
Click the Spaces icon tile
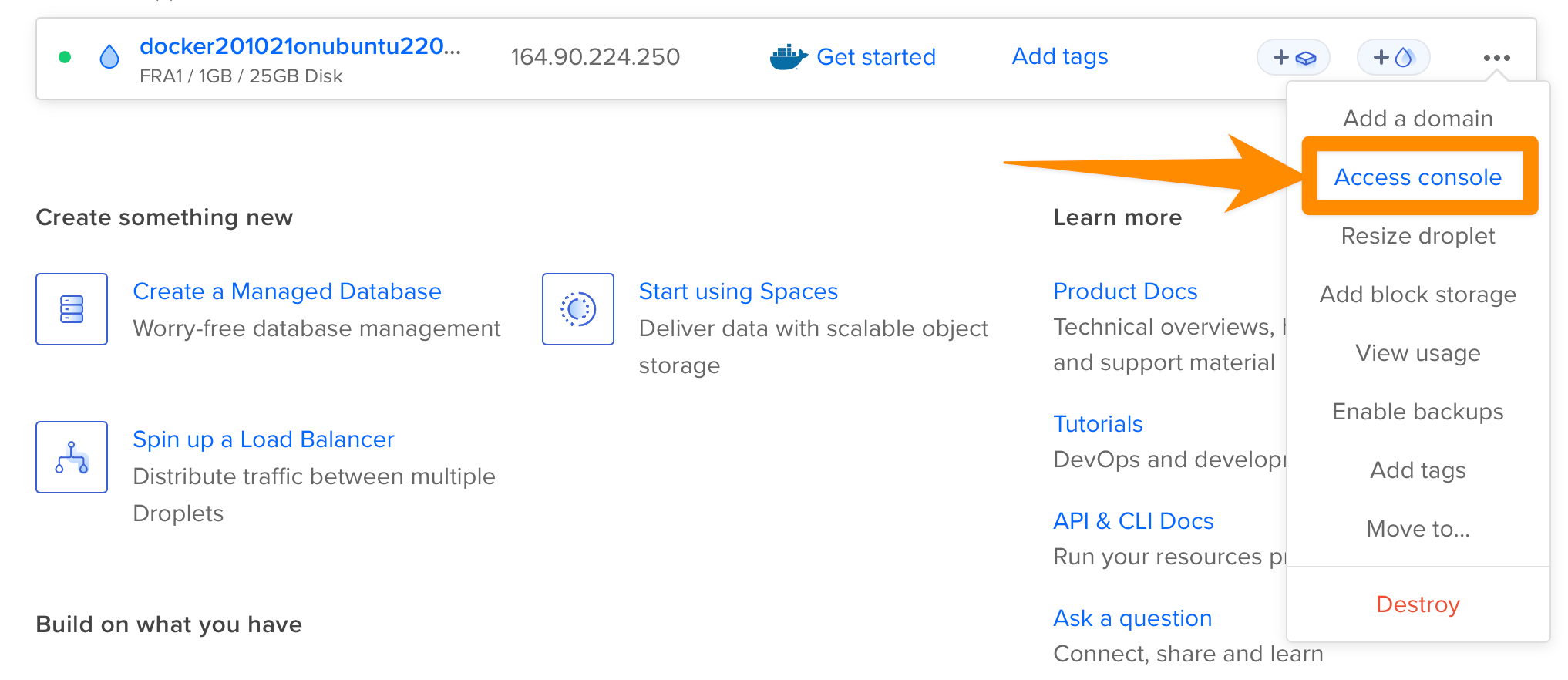click(x=577, y=309)
